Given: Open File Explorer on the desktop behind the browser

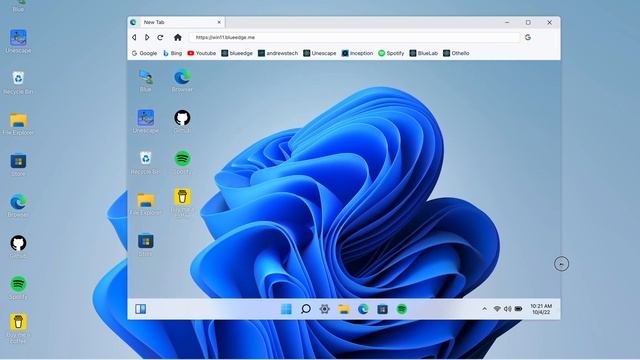Looking at the screenshot, I should point(18,123).
